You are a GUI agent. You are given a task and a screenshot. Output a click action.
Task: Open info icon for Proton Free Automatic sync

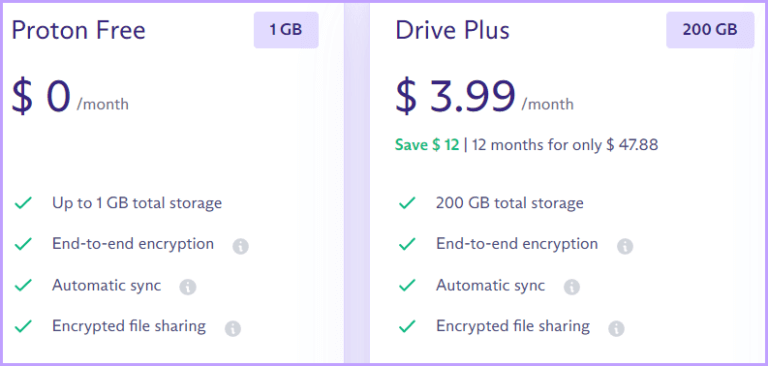tap(188, 287)
